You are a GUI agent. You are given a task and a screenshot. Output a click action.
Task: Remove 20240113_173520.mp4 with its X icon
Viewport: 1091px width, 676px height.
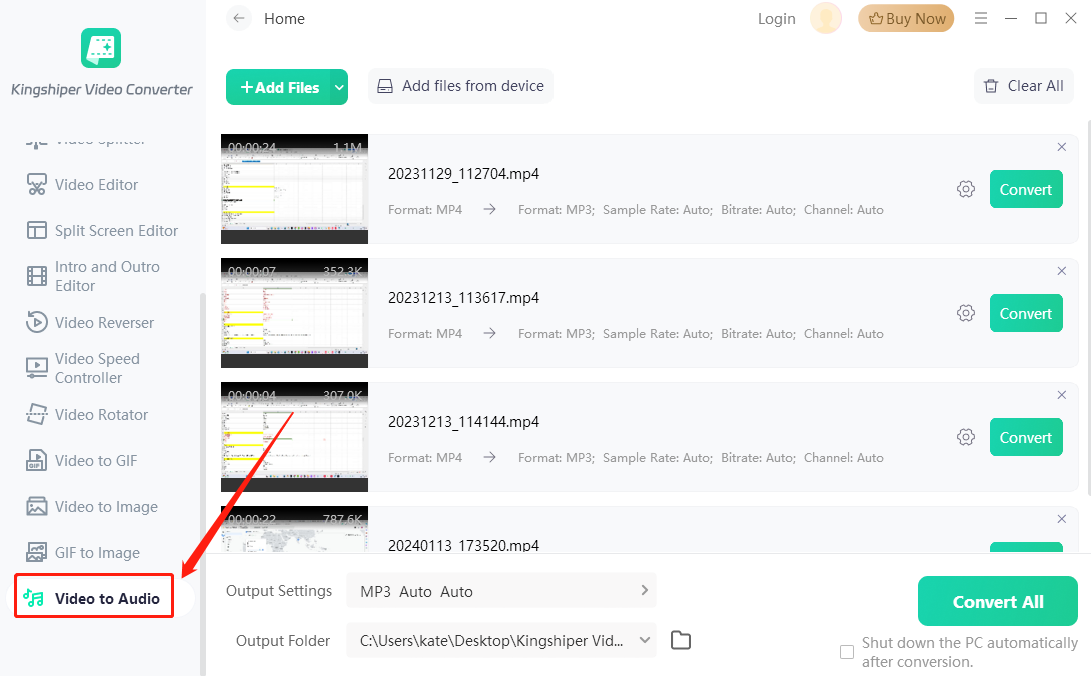coord(1062,519)
